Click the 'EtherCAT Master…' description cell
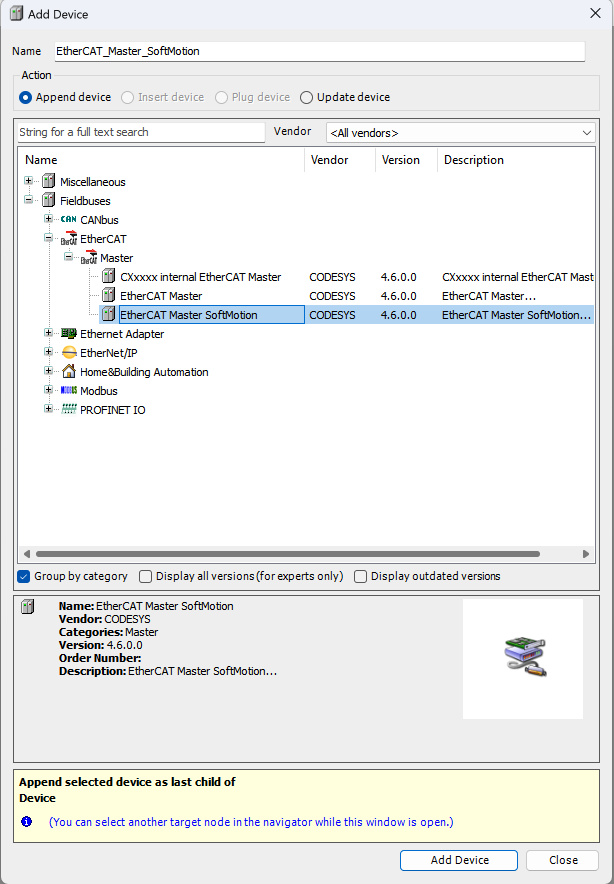 coord(488,296)
